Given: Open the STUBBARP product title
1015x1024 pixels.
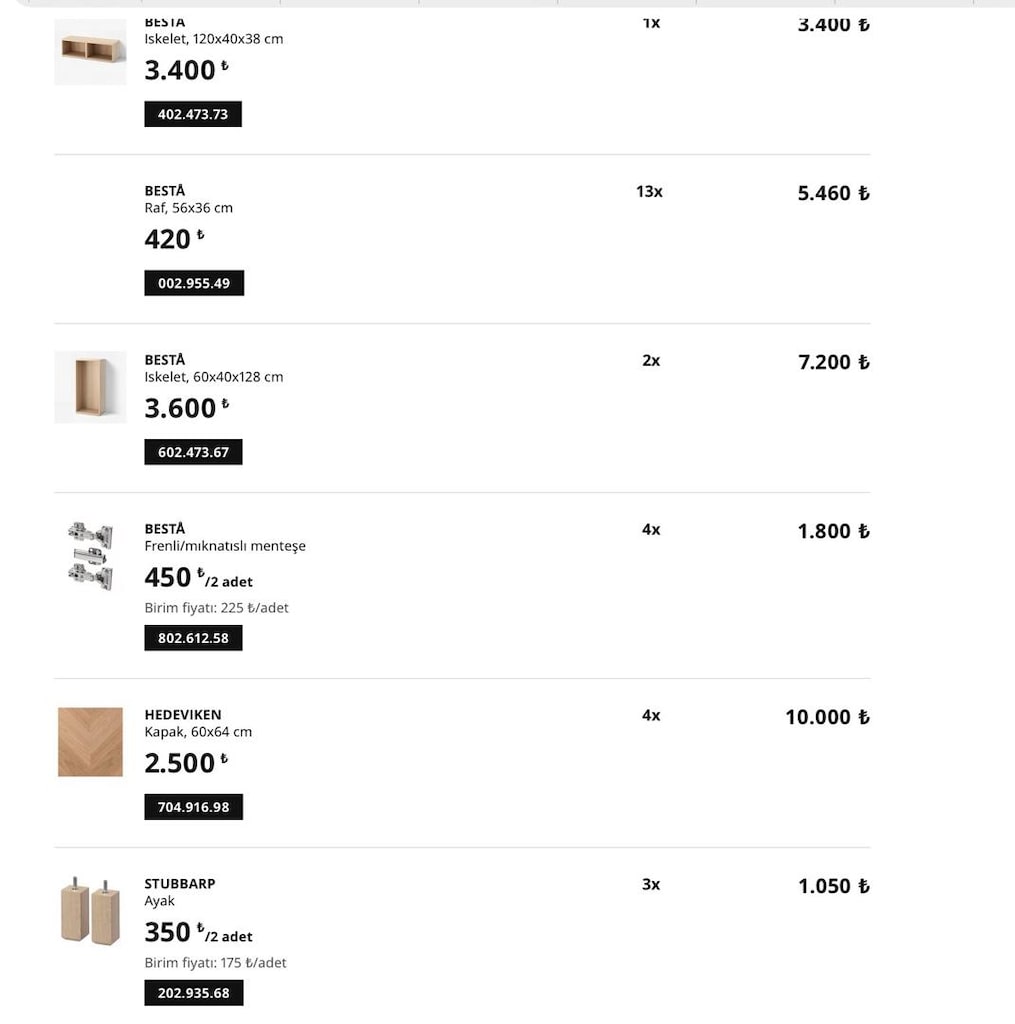Looking at the screenshot, I should [180, 884].
